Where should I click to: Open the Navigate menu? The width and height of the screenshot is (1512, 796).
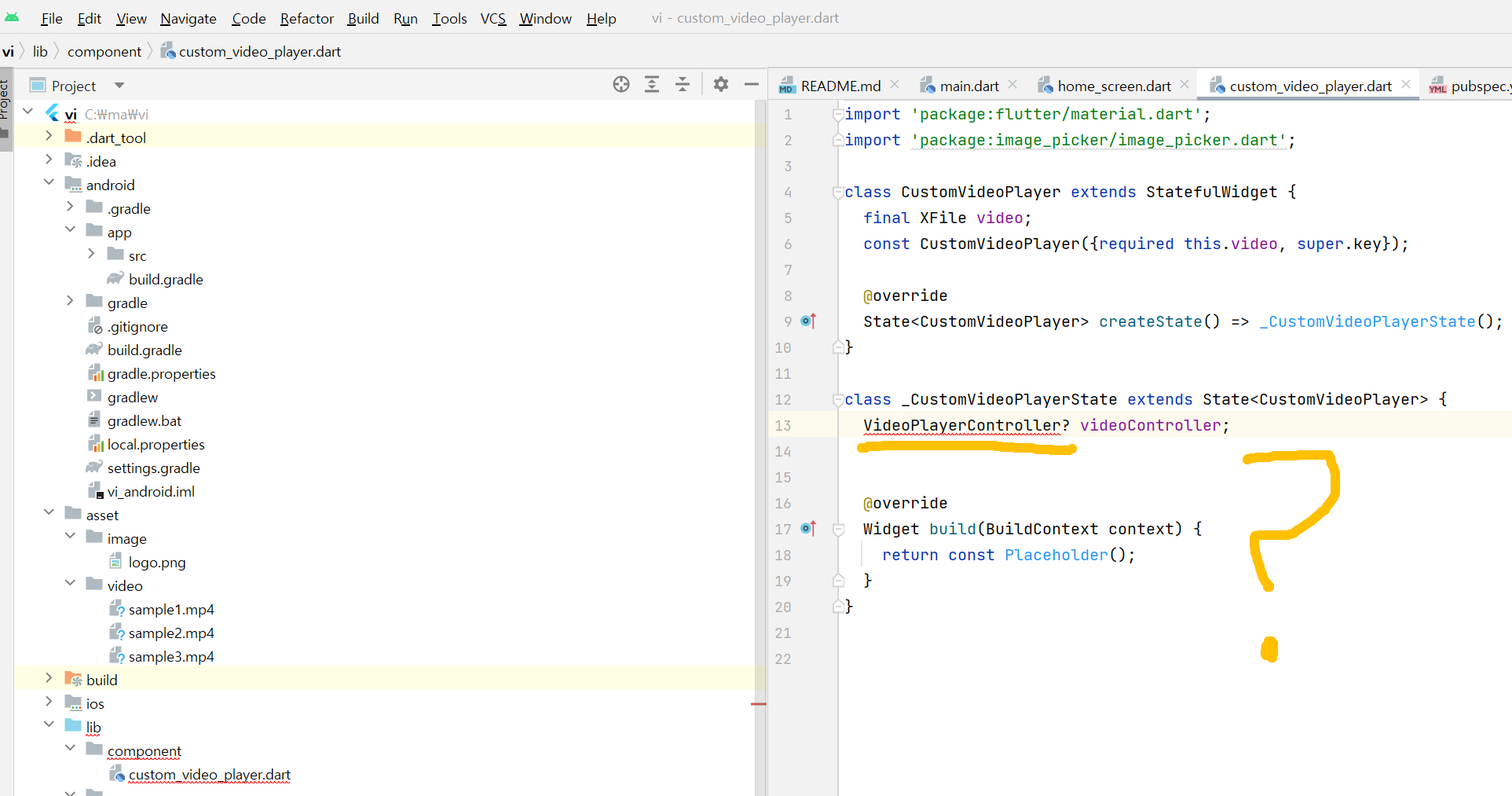click(x=189, y=18)
